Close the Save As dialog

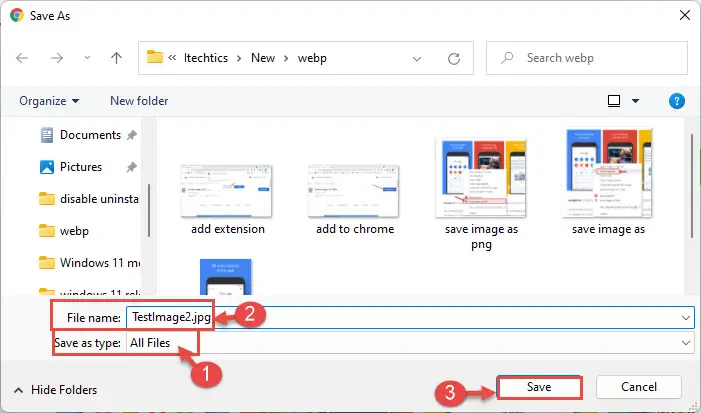coord(684,15)
